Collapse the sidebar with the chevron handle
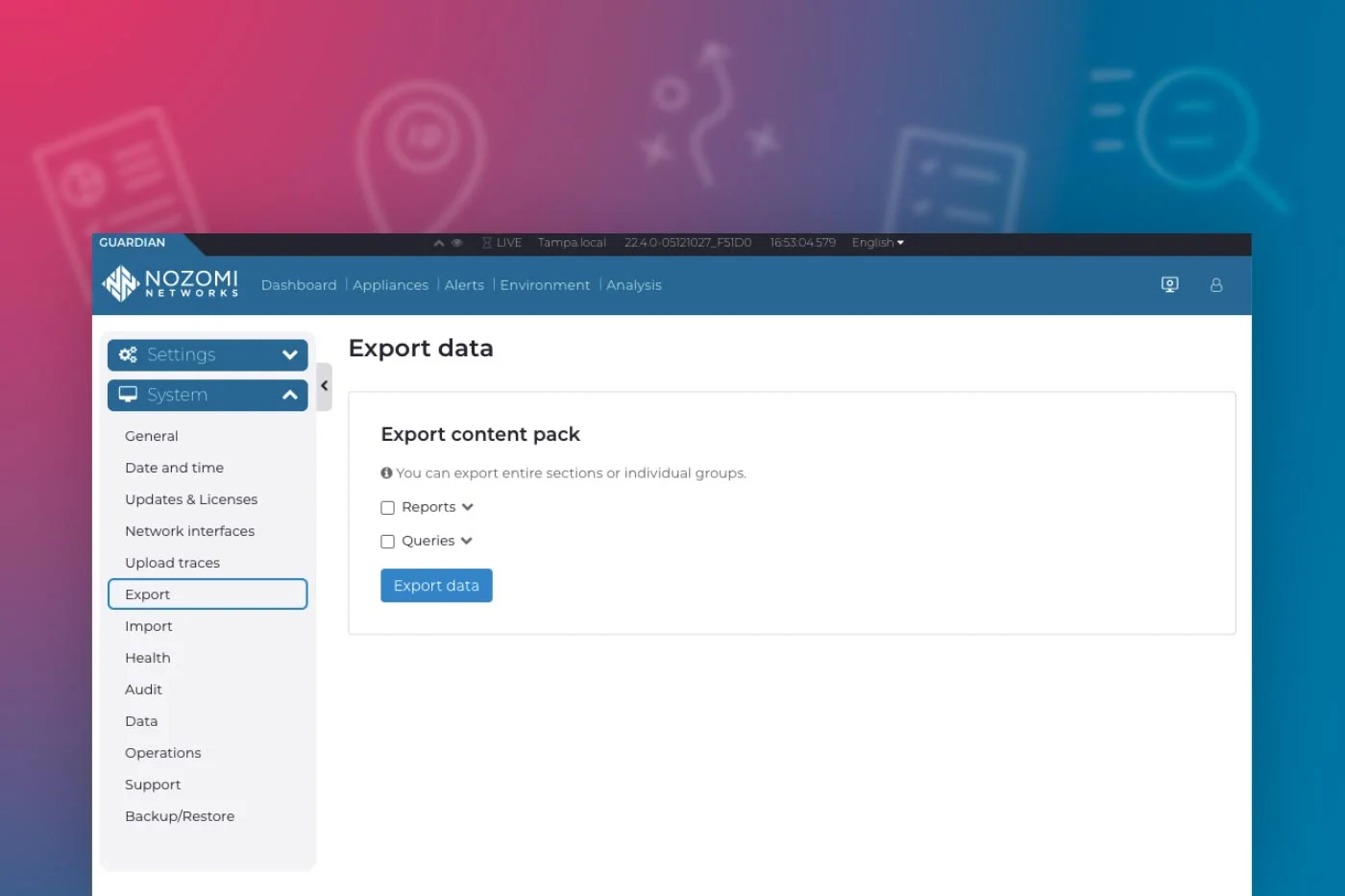 324,386
